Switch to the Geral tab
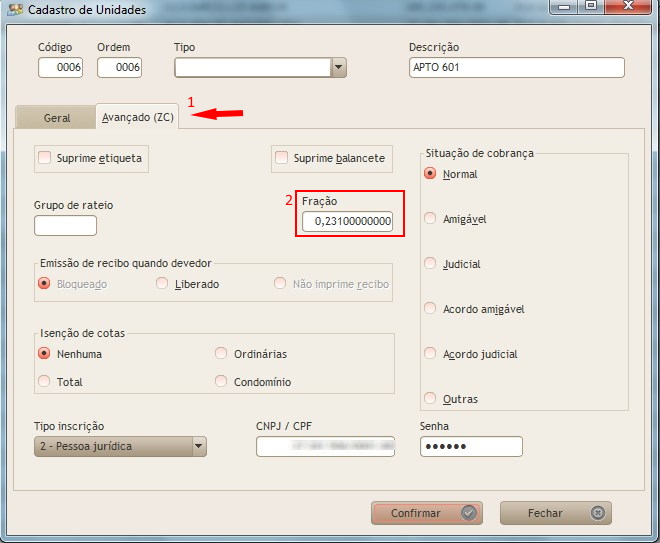This screenshot has height=543, width=660. 57,117
